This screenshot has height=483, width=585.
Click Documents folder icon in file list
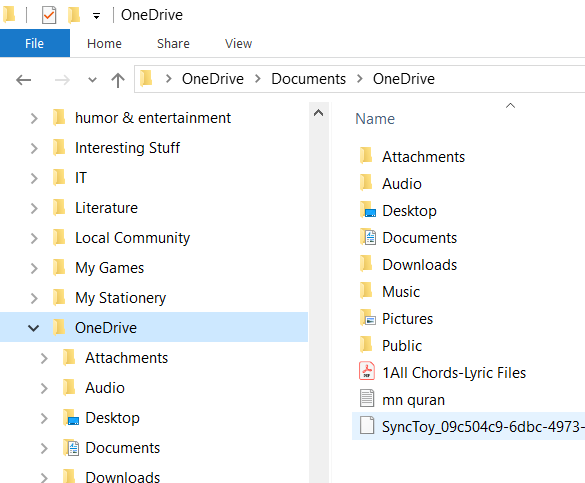point(367,237)
